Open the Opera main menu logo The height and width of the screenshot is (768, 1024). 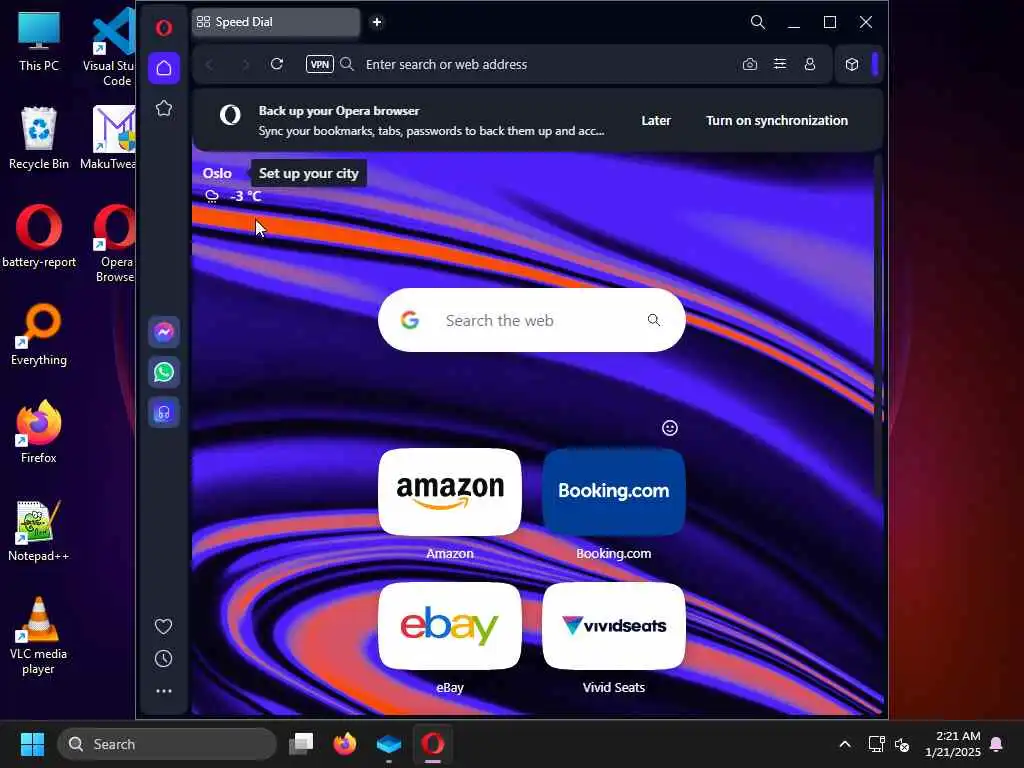(x=163, y=27)
